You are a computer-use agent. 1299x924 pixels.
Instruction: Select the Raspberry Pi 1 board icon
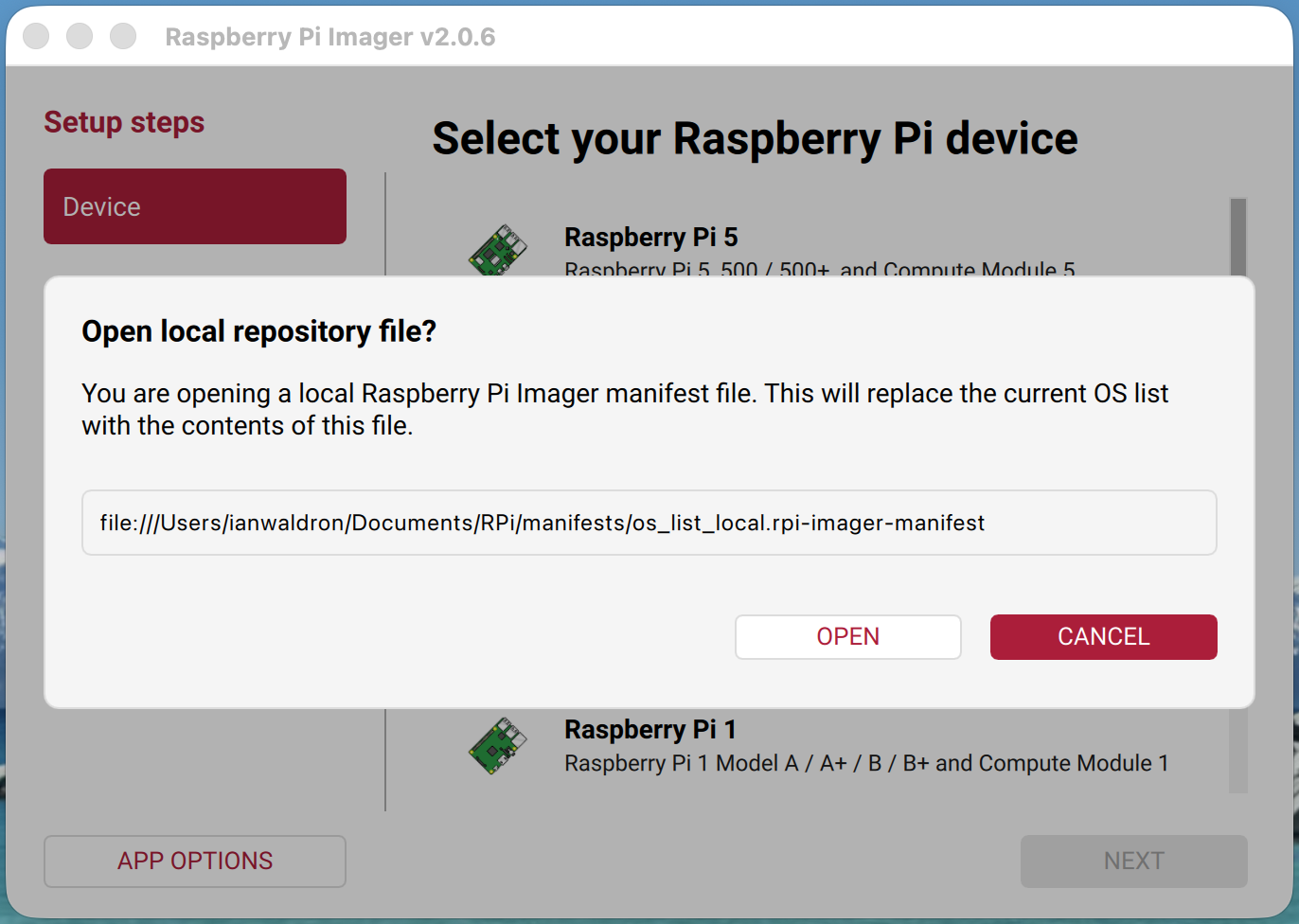pos(497,746)
